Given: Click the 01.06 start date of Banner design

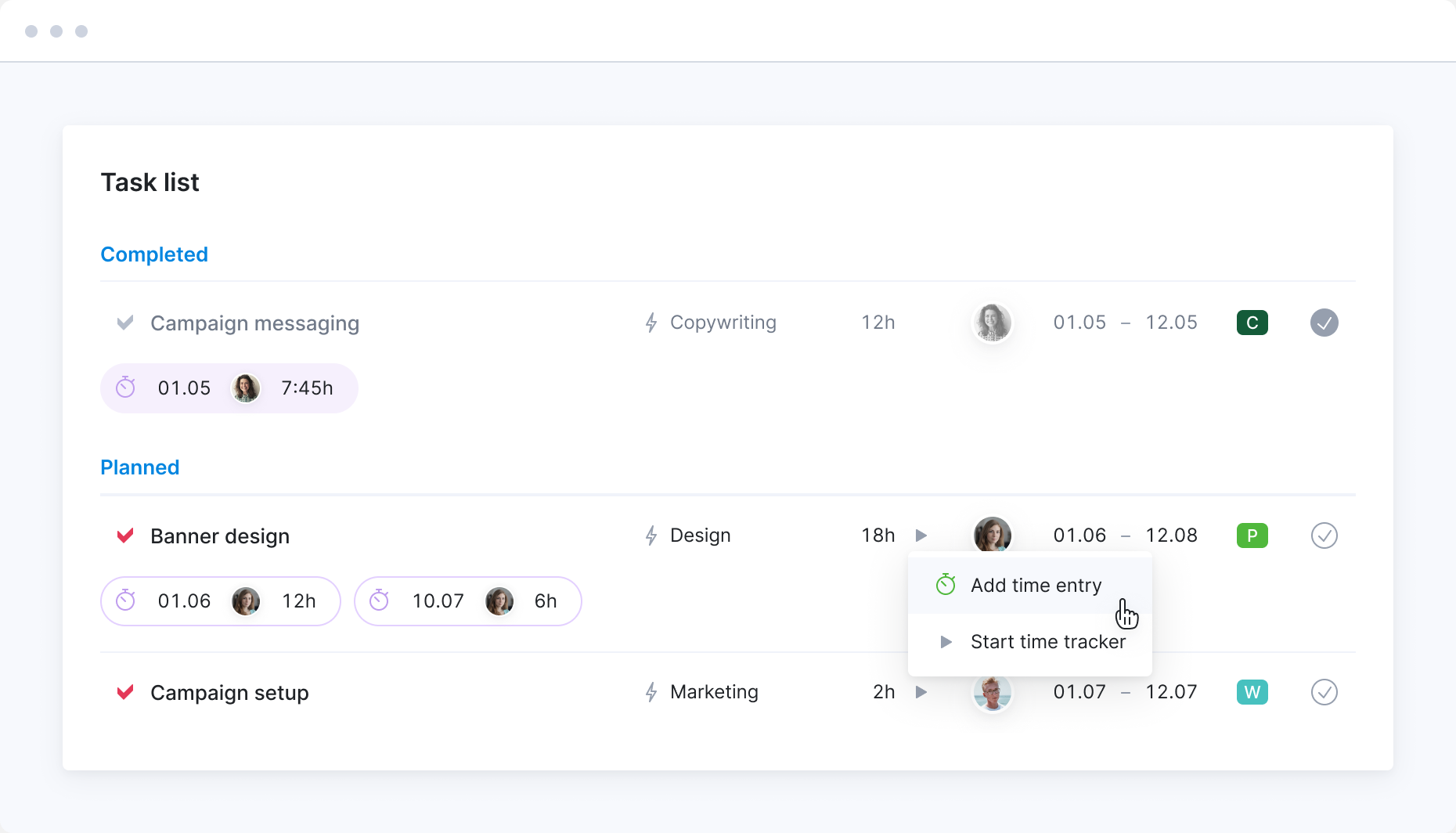Looking at the screenshot, I should coord(1079,535).
